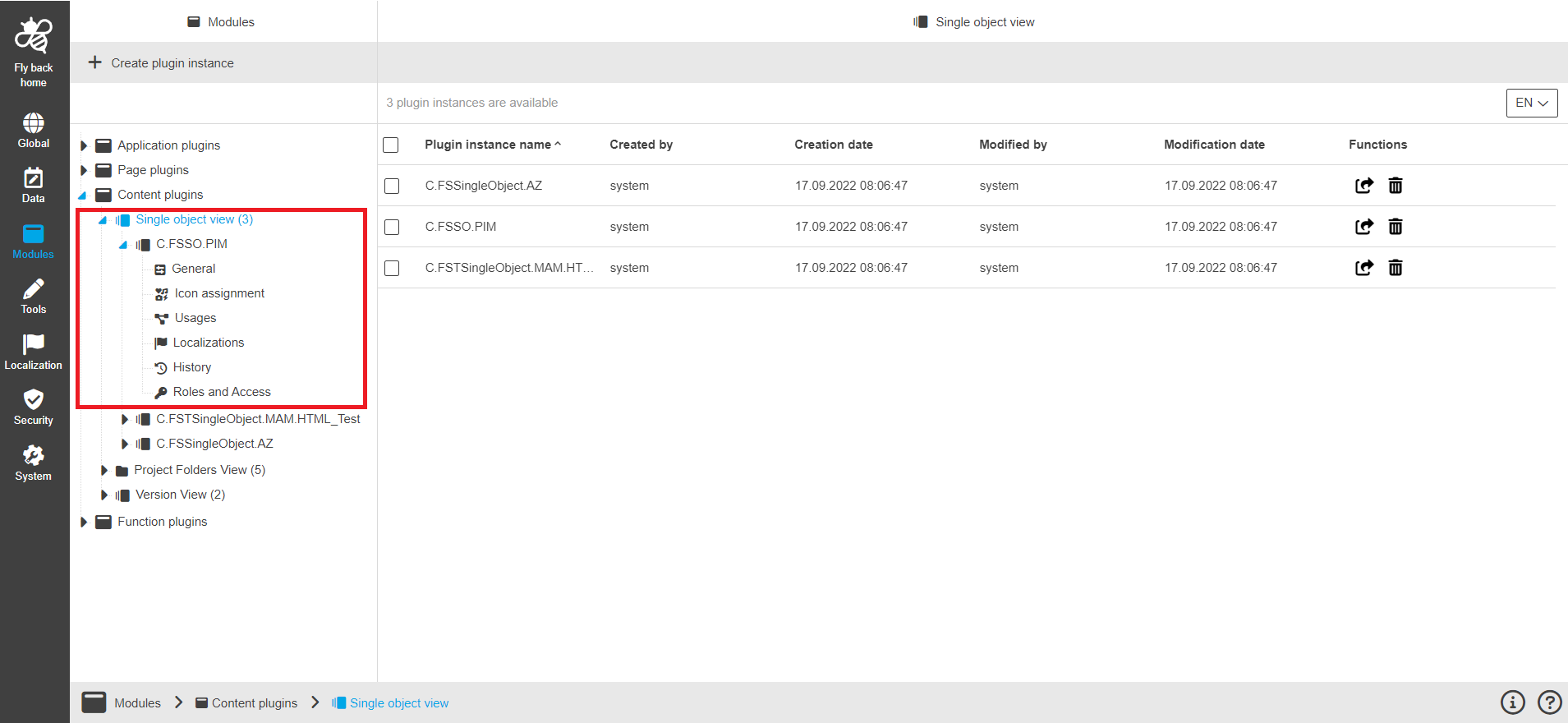Select General under C.FSSO.PIM

(x=193, y=269)
